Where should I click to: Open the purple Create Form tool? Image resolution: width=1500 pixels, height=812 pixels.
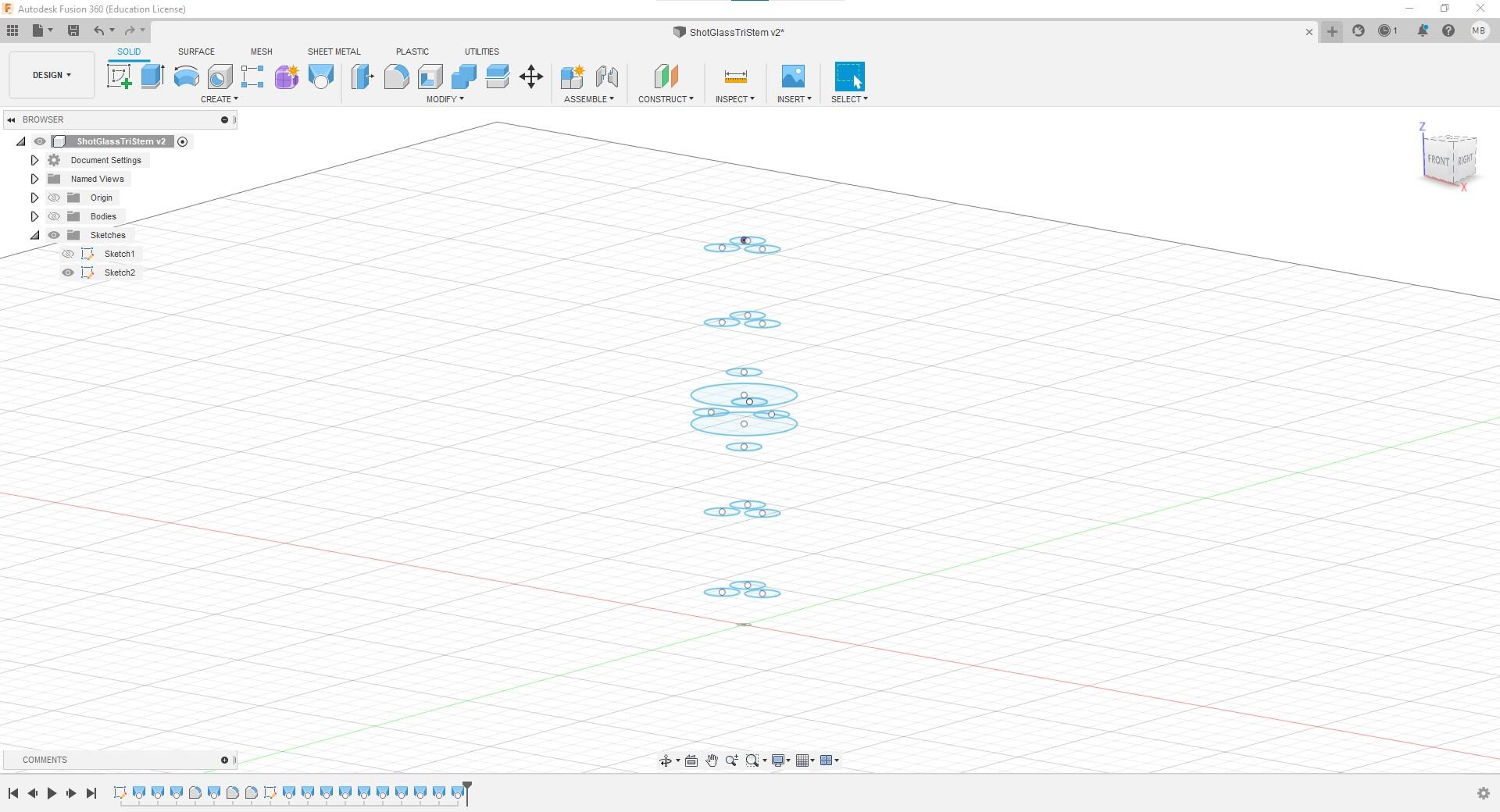coord(287,77)
